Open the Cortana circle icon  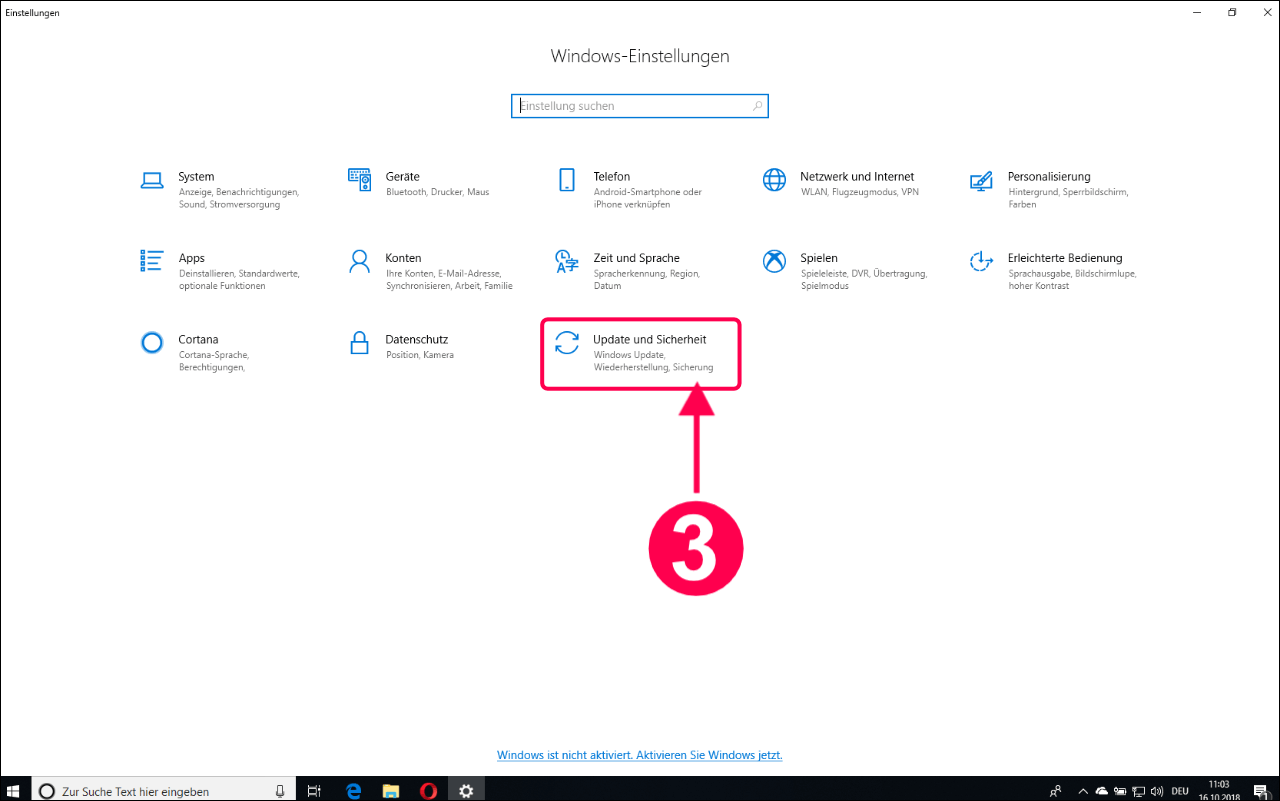coord(152,343)
